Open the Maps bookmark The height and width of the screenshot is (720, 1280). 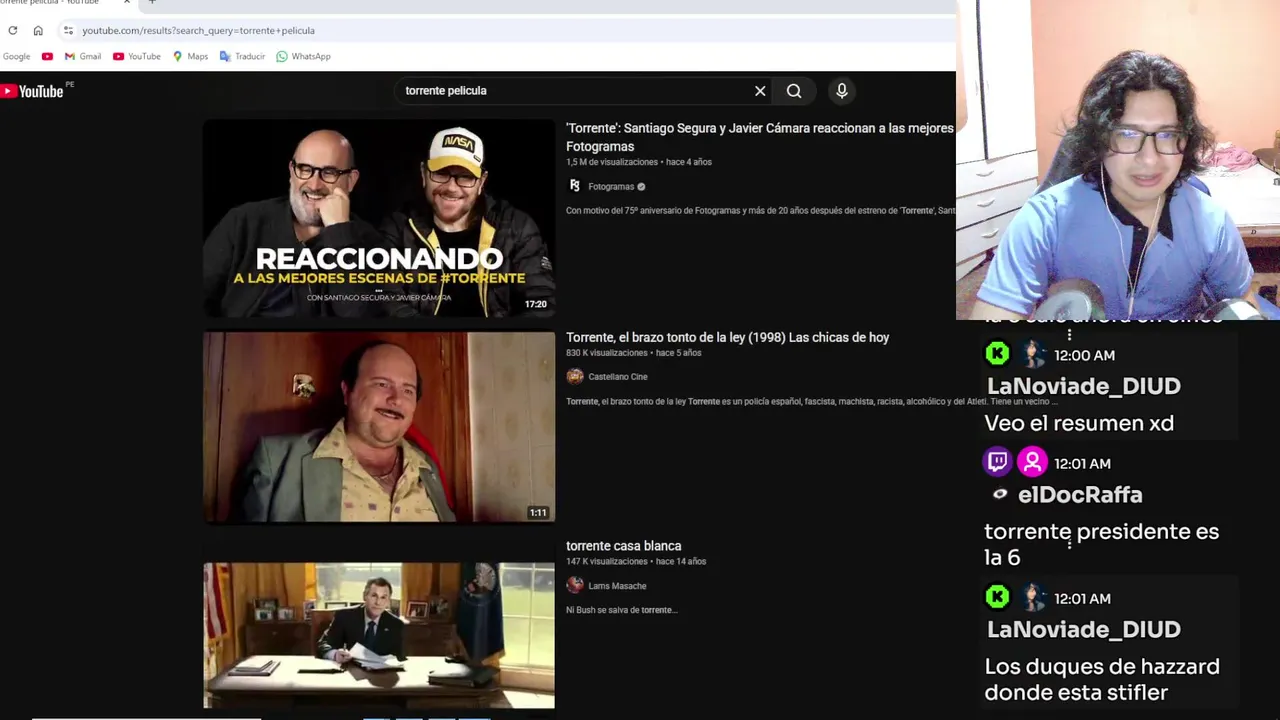190,56
